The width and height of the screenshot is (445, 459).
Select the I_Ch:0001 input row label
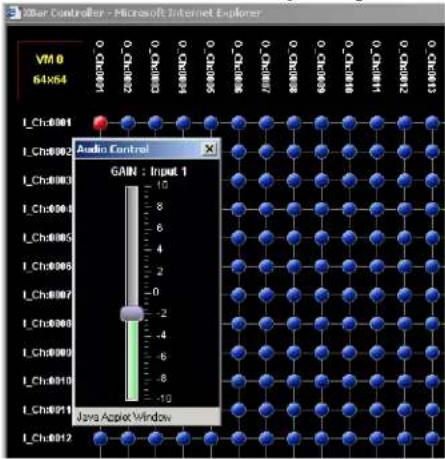(47, 123)
